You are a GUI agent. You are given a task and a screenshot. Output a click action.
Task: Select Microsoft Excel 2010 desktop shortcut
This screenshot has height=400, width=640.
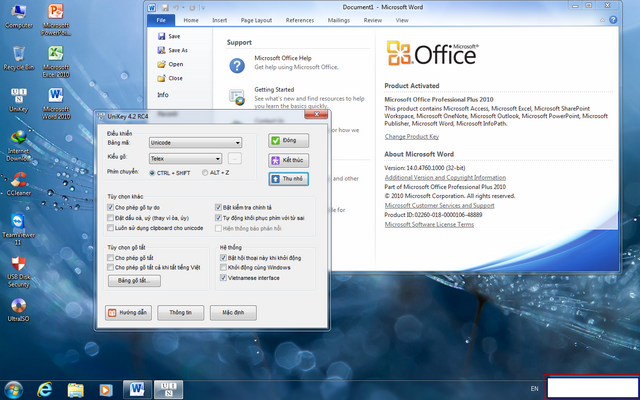pos(56,61)
